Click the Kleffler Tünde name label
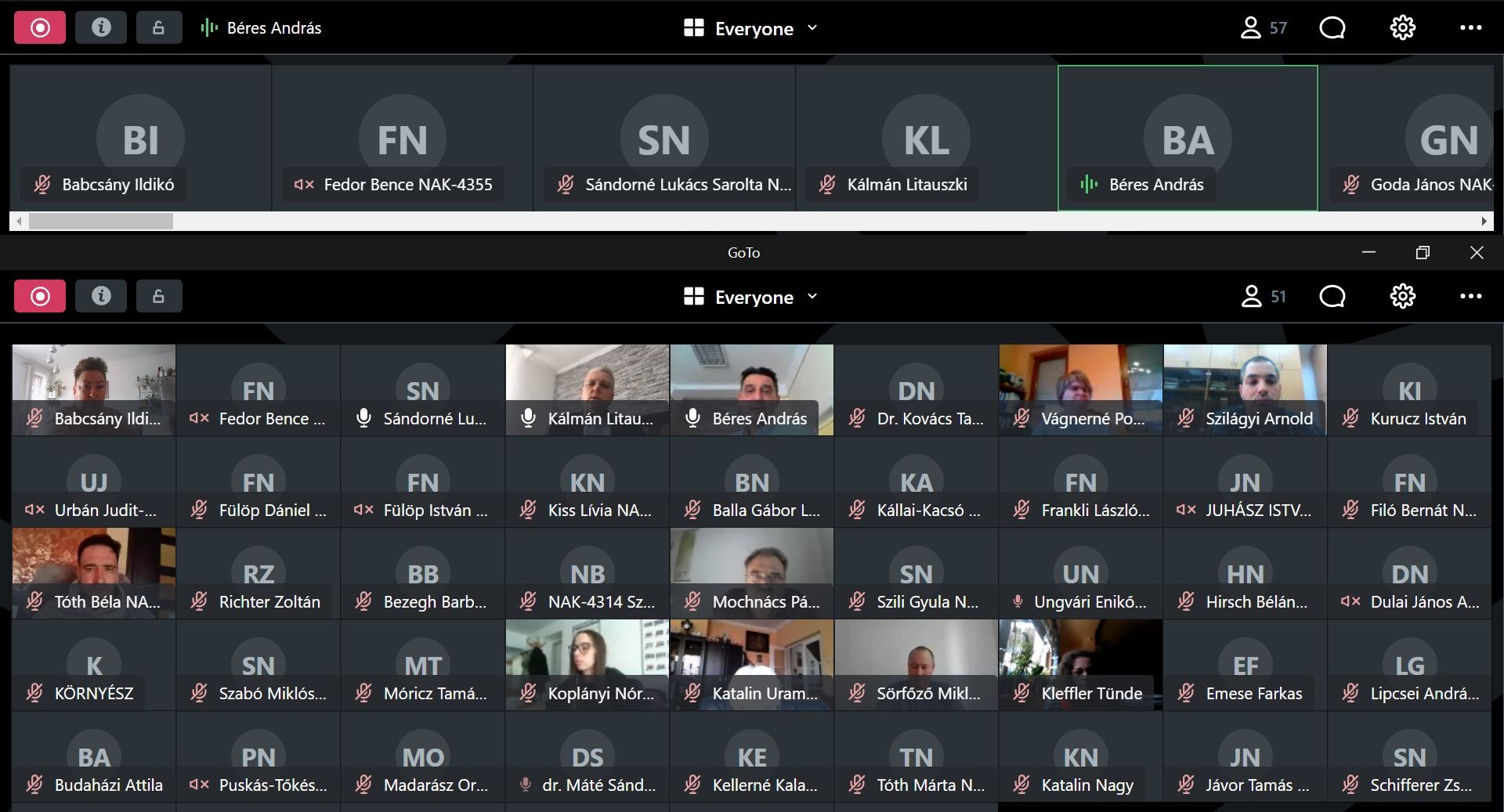 click(1091, 694)
